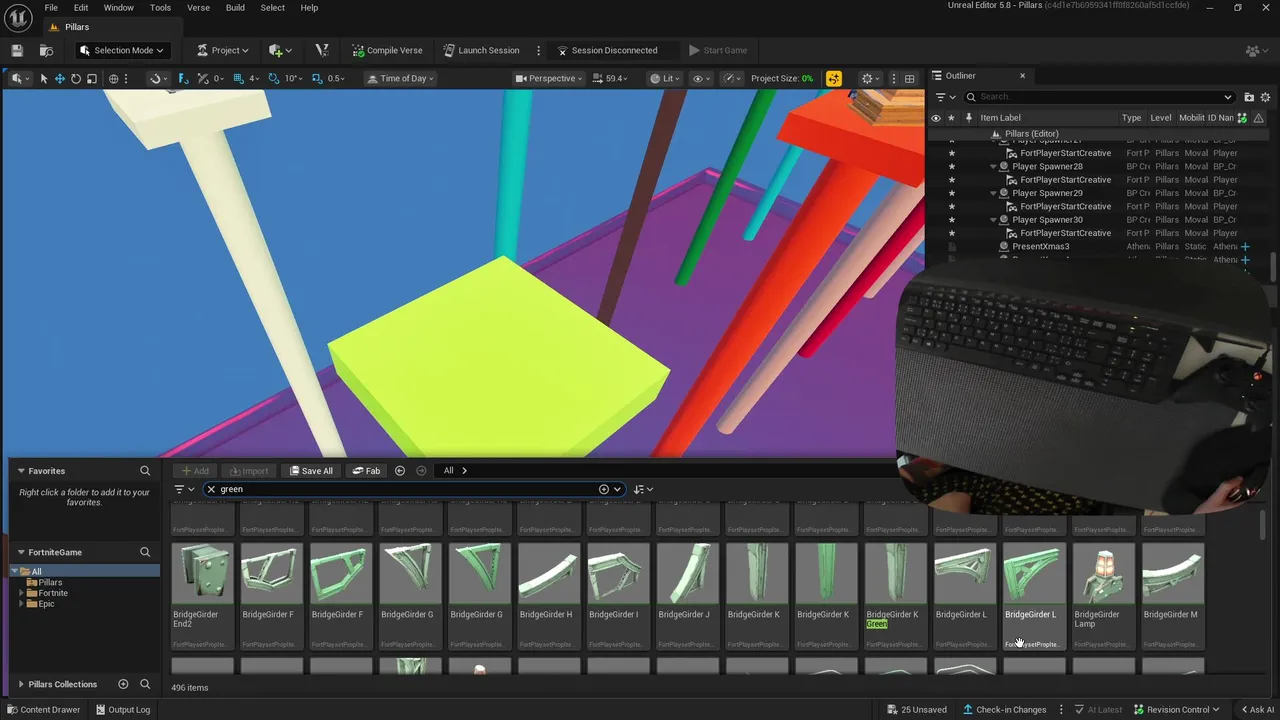
Task: Select PresentXmas3 in the Outliner
Action: (1040, 246)
